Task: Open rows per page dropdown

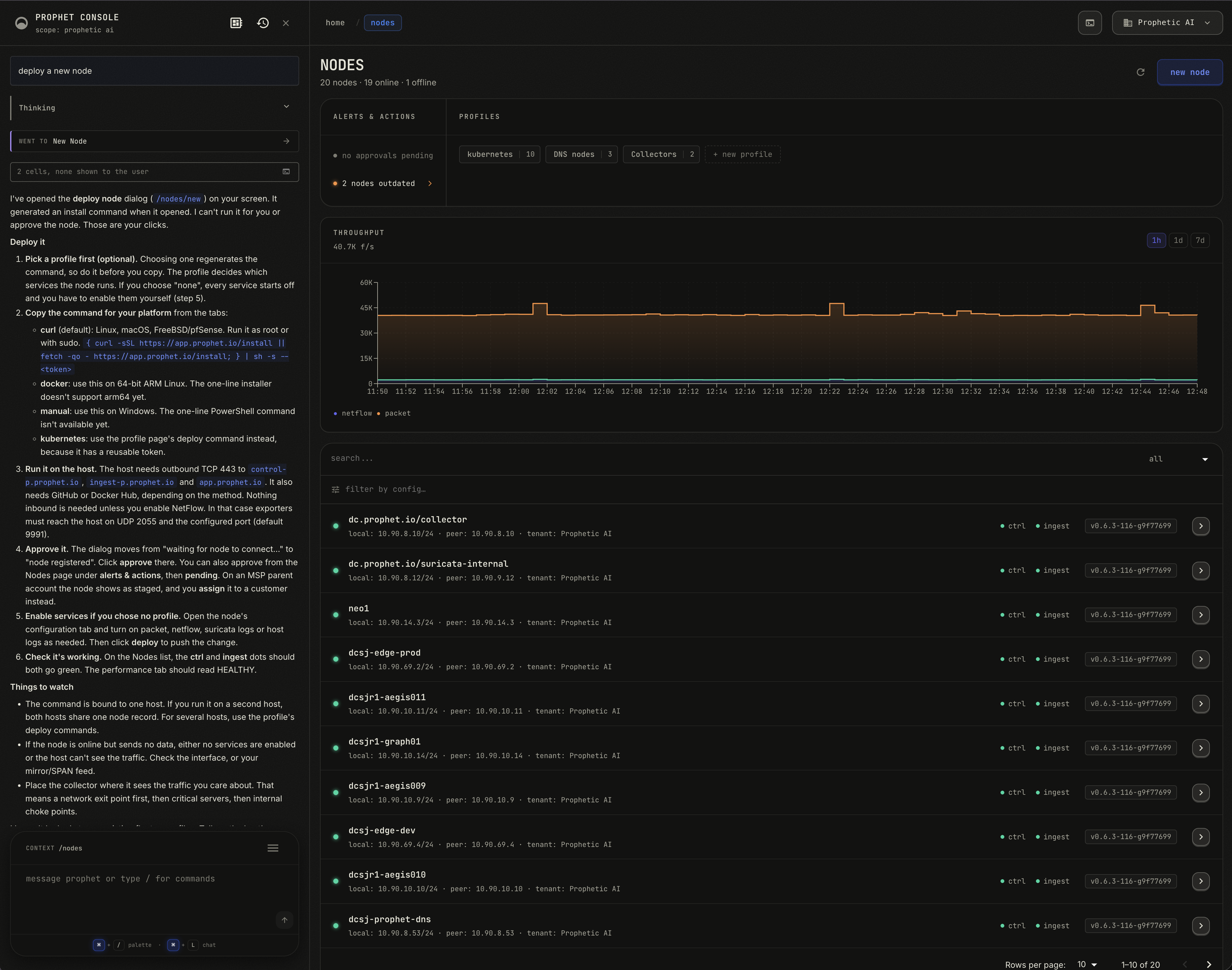Action: pos(1087,964)
